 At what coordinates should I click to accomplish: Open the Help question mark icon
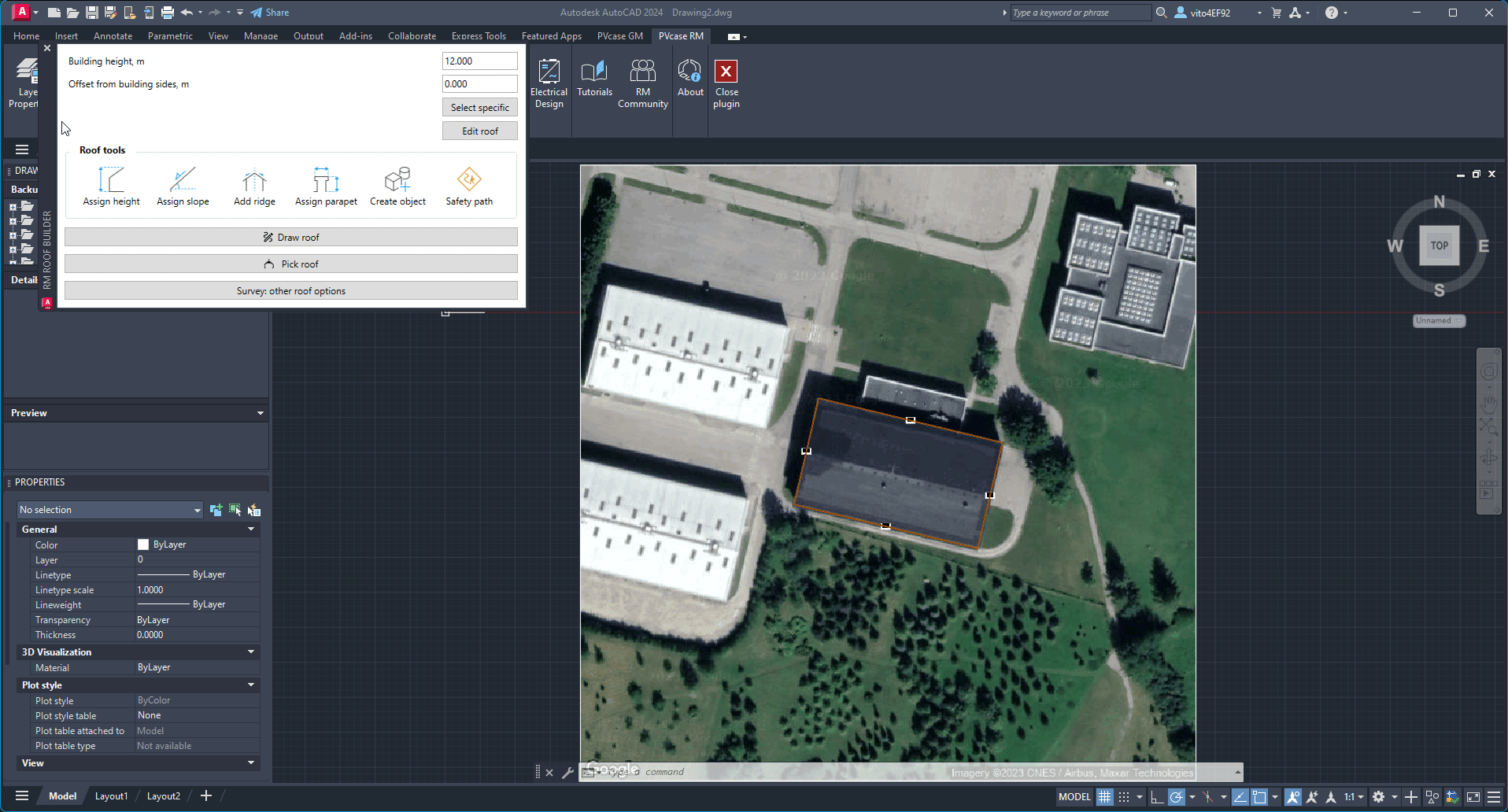pos(1331,13)
